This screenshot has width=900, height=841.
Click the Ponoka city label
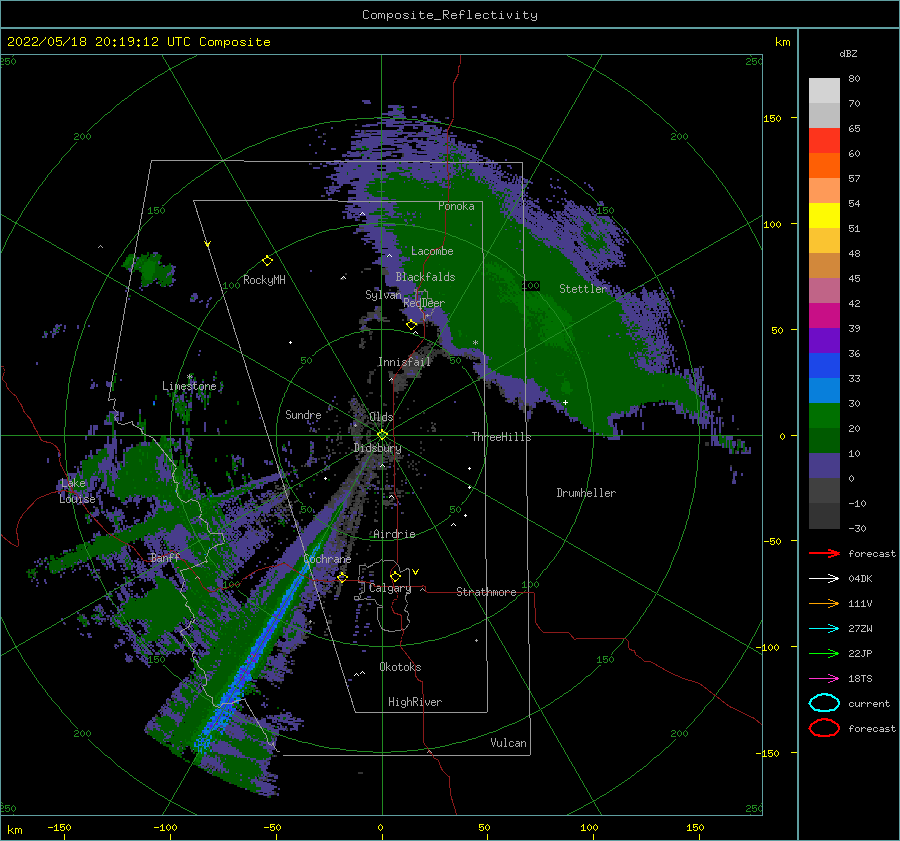click(x=456, y=206)
